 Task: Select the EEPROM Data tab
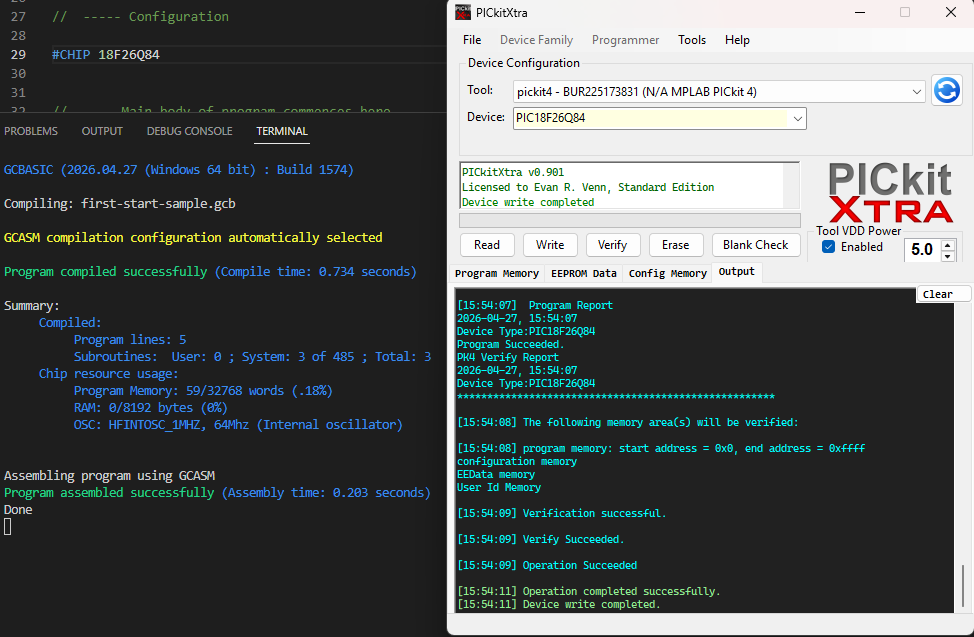pyautogui.click(x=584, y=273)
